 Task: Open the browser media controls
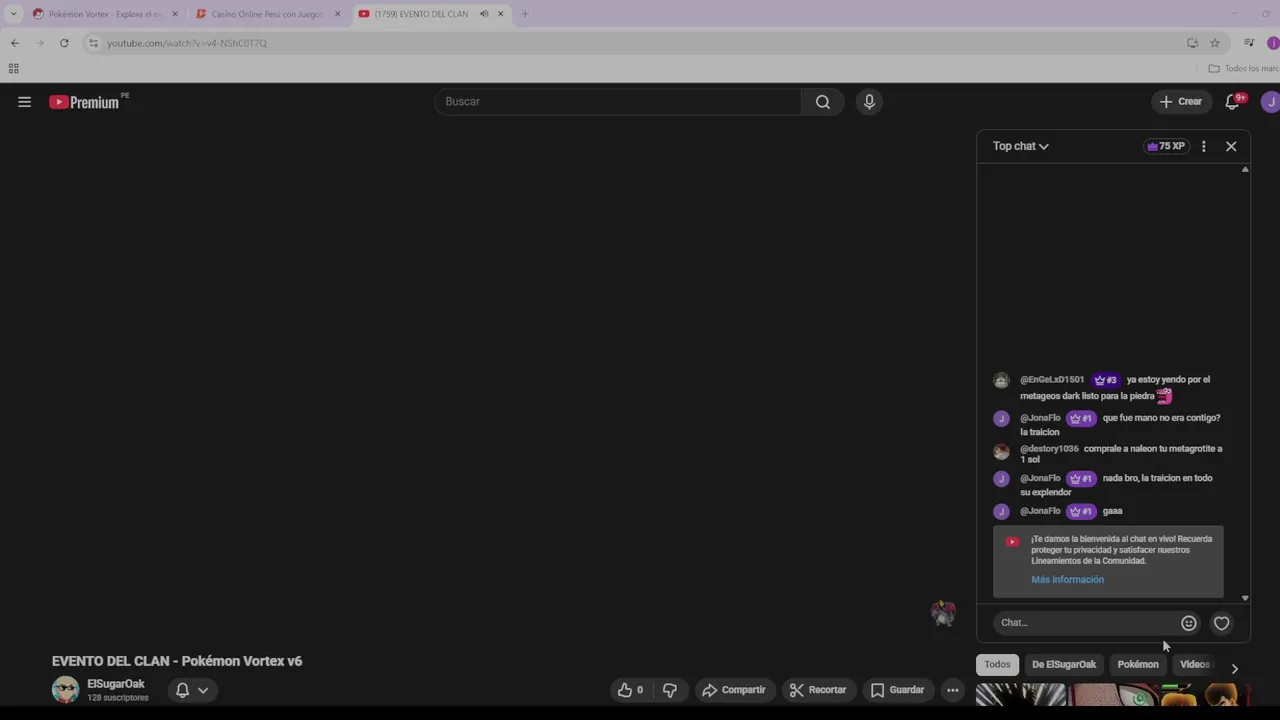tap(1249, 43)
